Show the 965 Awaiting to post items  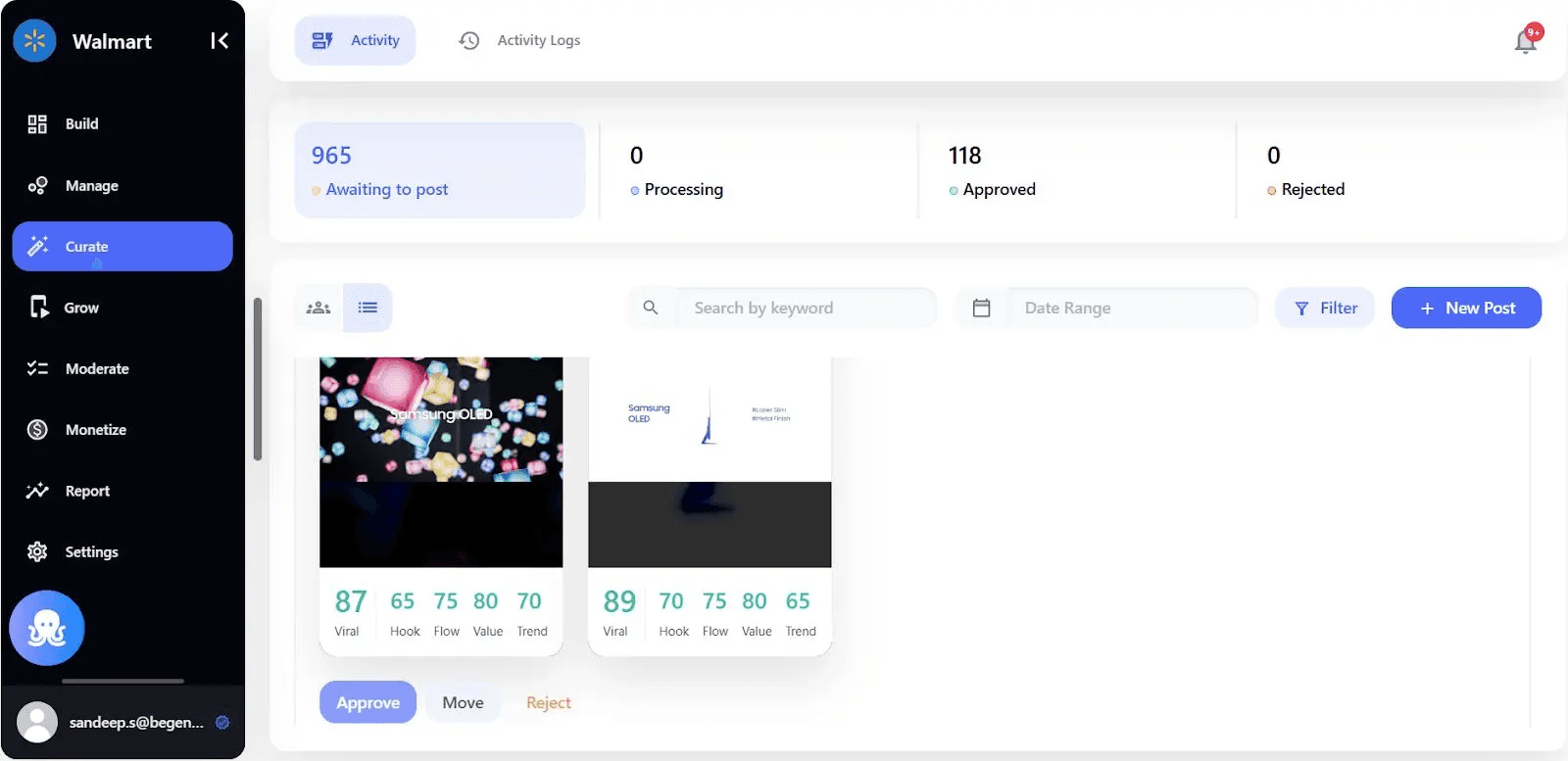[440, 170]
